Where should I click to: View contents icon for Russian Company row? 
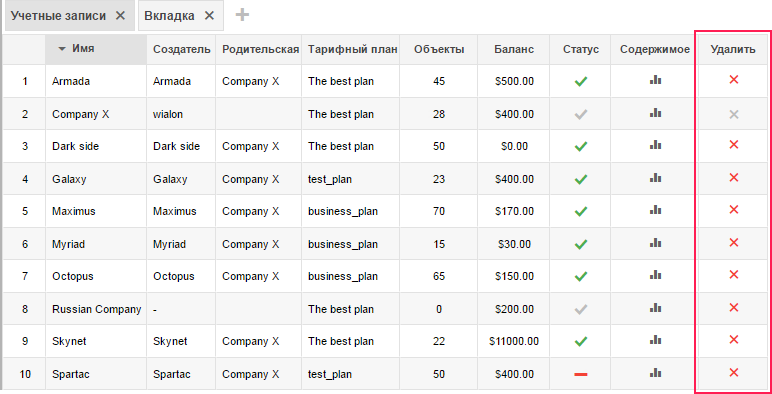click(655, 308)
